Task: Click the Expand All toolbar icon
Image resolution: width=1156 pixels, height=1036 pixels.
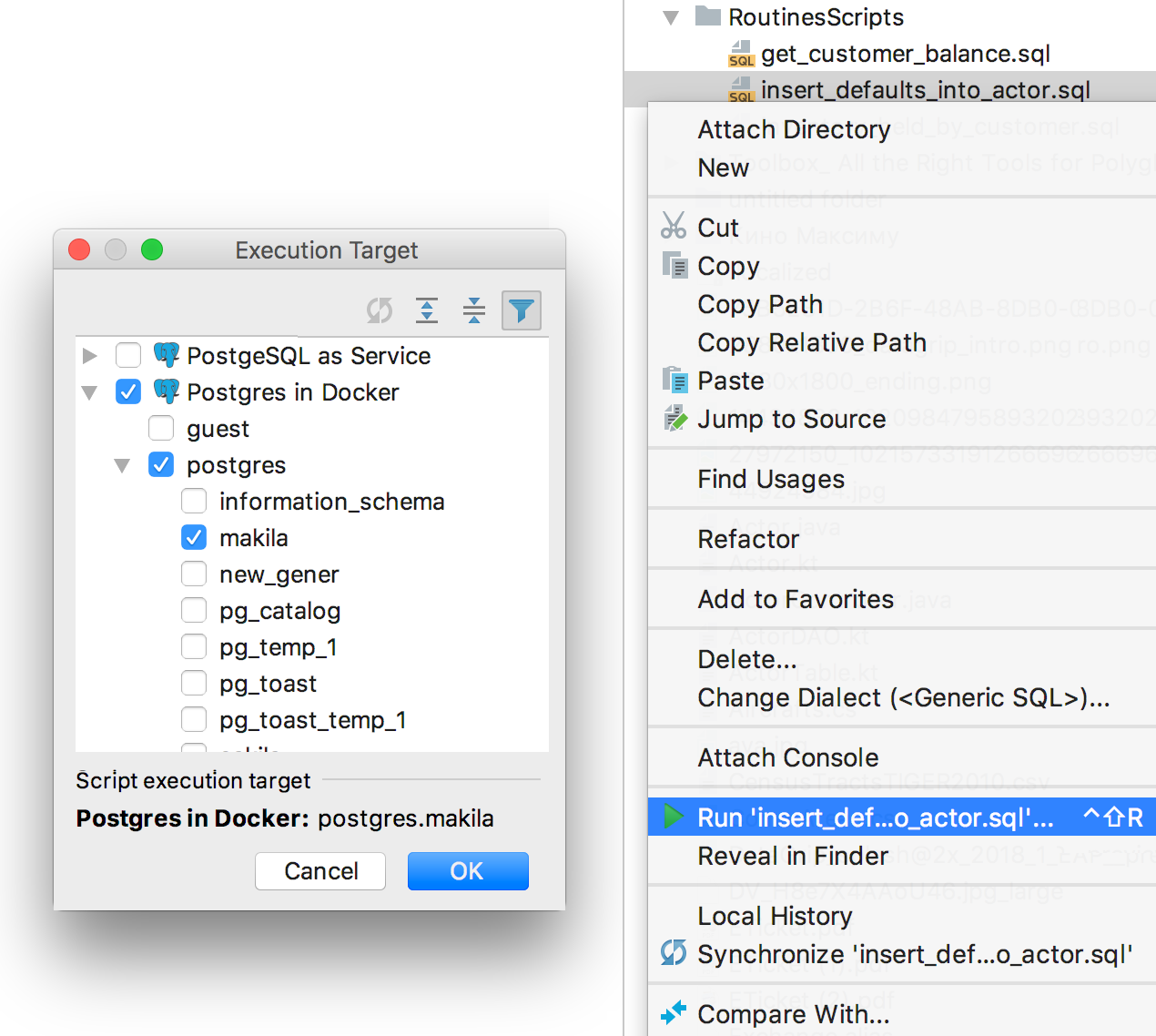Action: 427,311
